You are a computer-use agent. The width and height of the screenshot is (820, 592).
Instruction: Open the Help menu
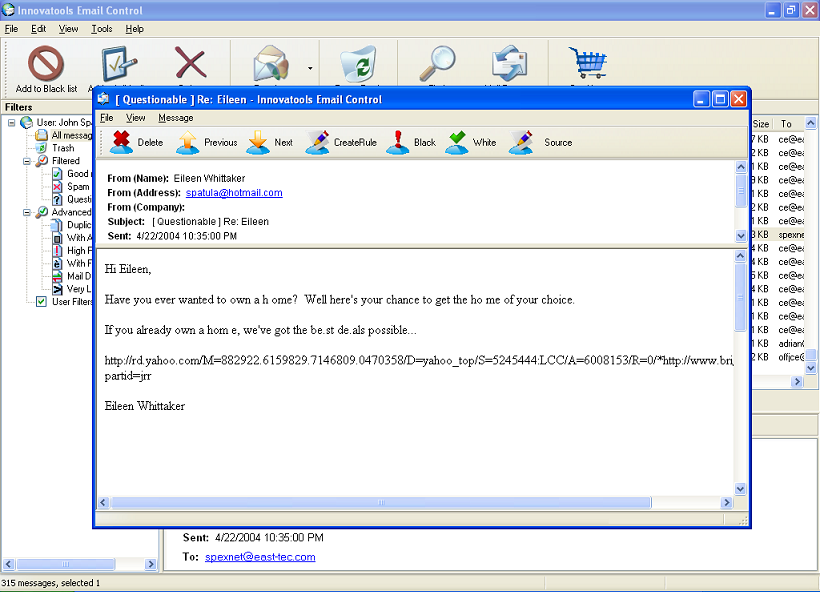[134, 29]
